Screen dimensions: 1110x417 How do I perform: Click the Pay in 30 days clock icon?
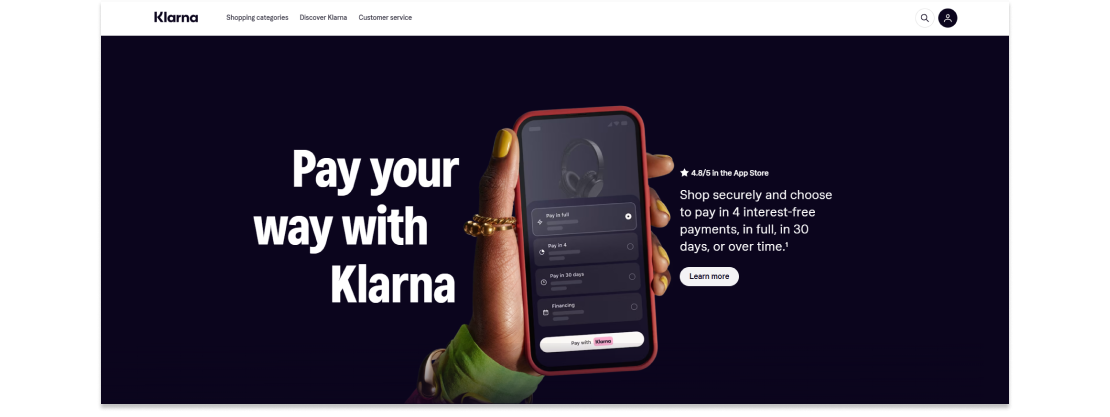(544, 282)
